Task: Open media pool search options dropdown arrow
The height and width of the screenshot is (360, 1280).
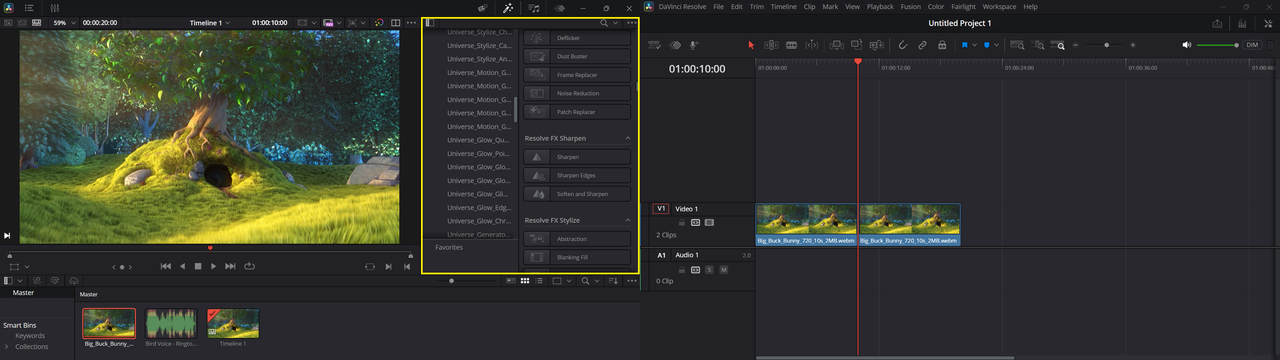Action: click(x=597, y=281)
